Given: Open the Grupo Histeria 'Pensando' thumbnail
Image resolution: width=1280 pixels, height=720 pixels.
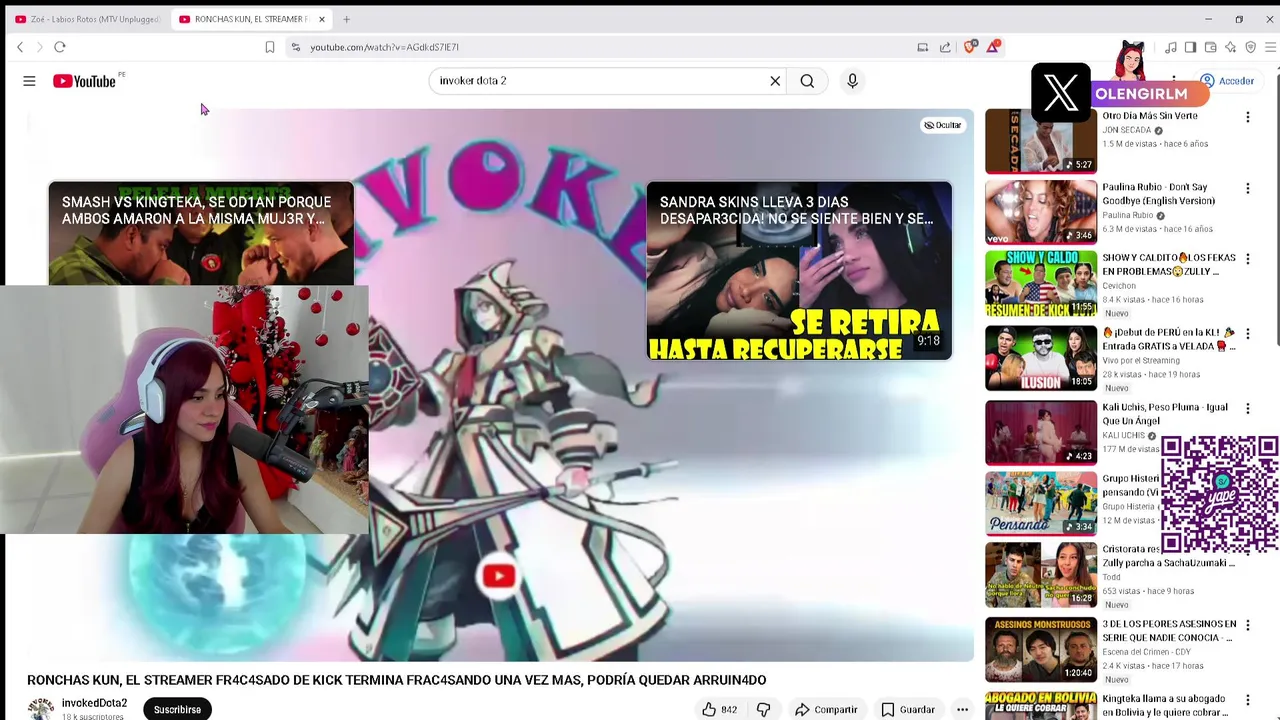Looking at the screenshot, I should [x=1041, y=504].
